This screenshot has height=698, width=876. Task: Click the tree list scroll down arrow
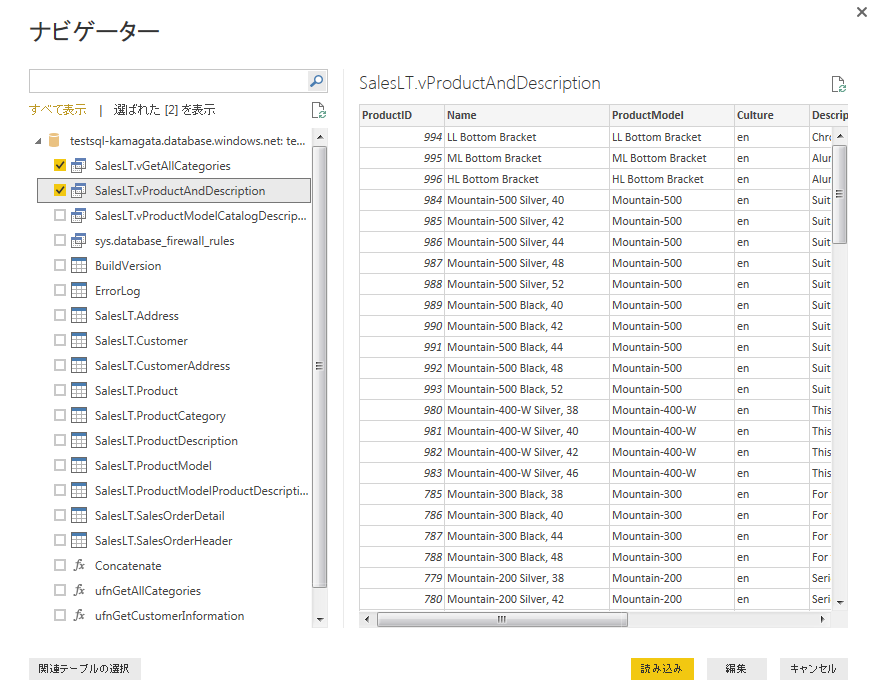point(320,620)
